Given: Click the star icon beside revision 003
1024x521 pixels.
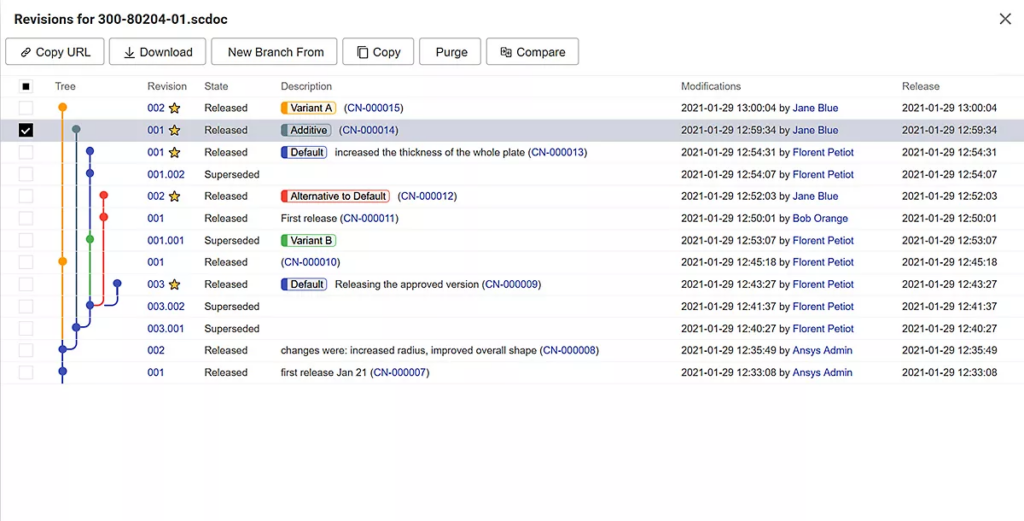Looking at the screenshot, I should (x=174, y=285).
